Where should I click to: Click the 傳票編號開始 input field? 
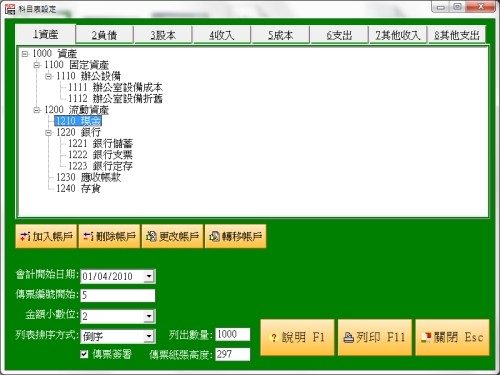click(x=118, y=295)
